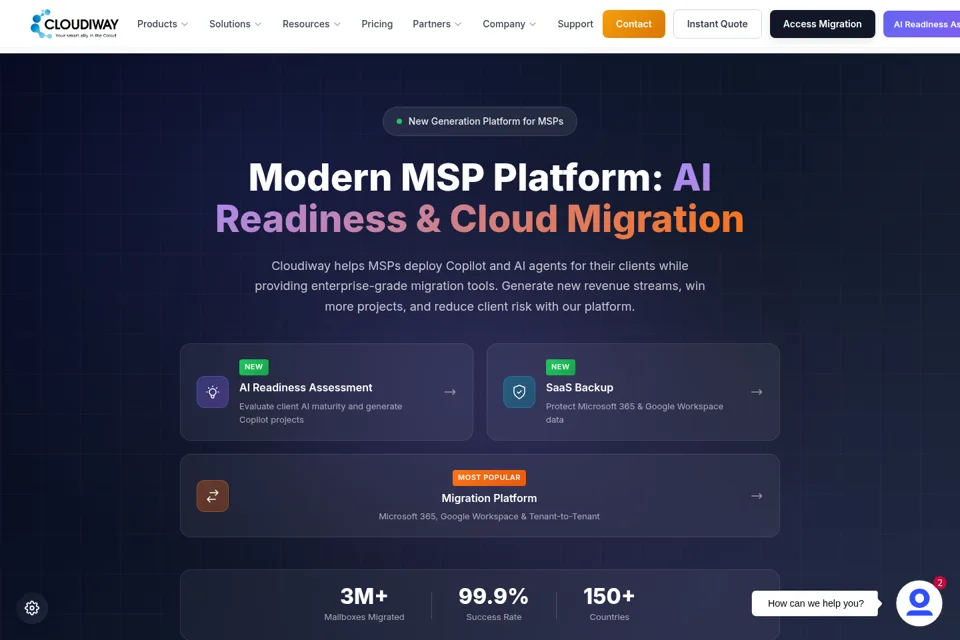Open the SaaS Backup title

coord(579,388)
